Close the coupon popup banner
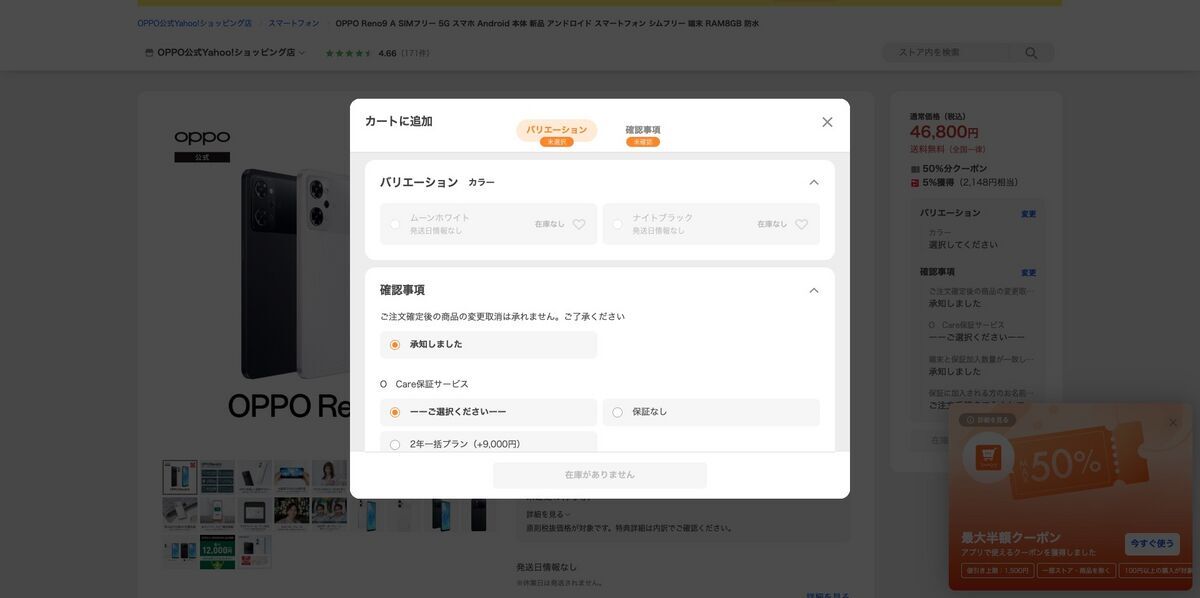The height and width of the screenshot is (598, 1200). (x=1173, y=422)
